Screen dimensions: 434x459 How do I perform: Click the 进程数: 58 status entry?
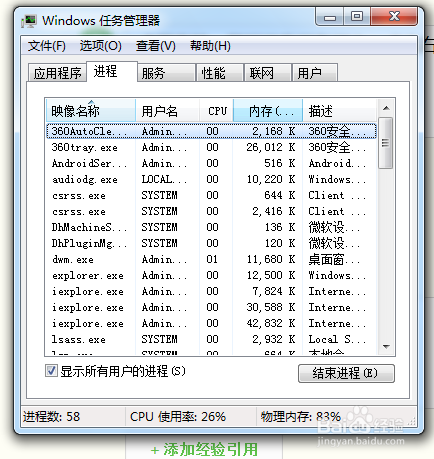click(51, 416)
